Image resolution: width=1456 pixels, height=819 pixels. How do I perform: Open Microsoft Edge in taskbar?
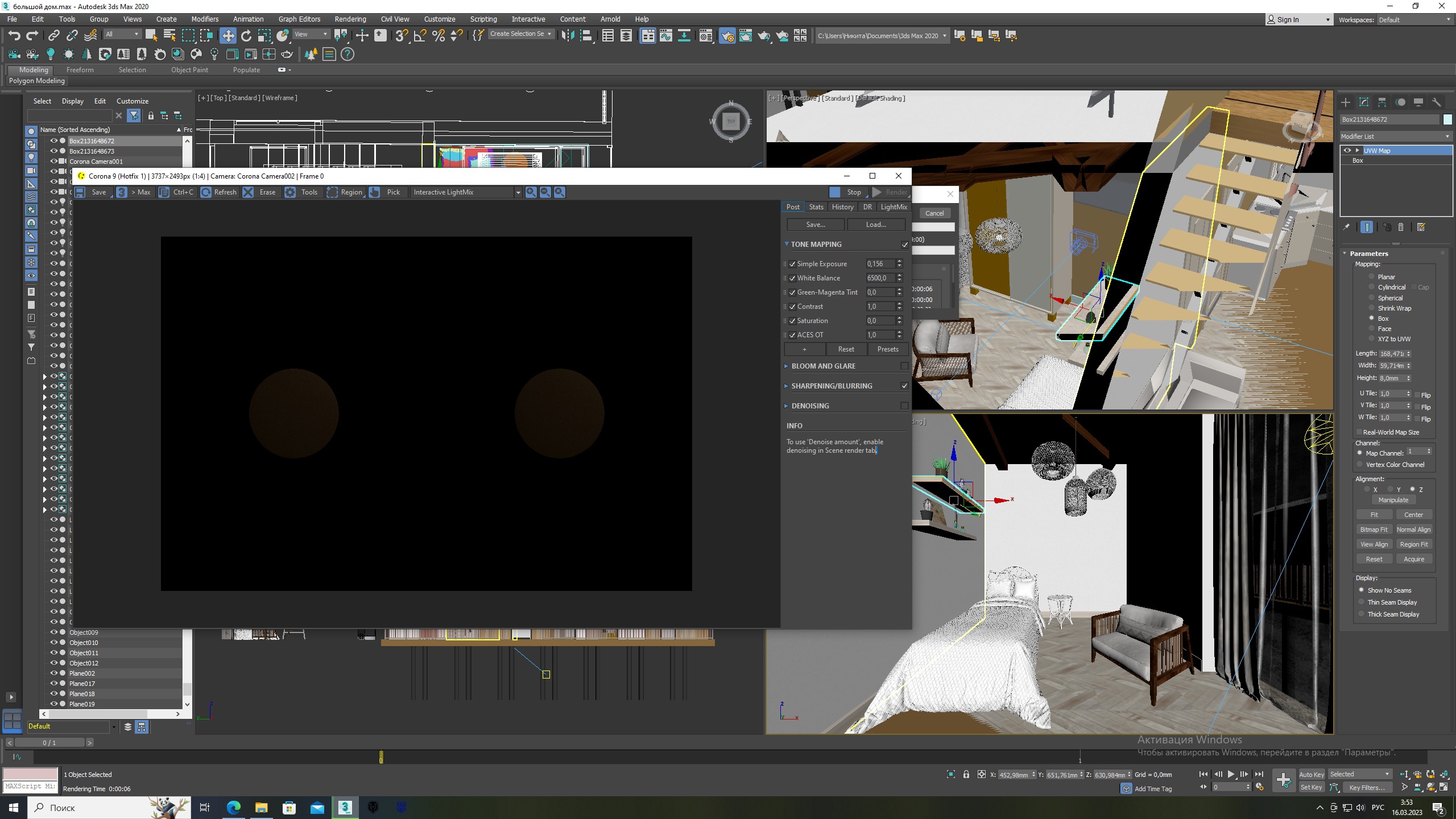233,807
